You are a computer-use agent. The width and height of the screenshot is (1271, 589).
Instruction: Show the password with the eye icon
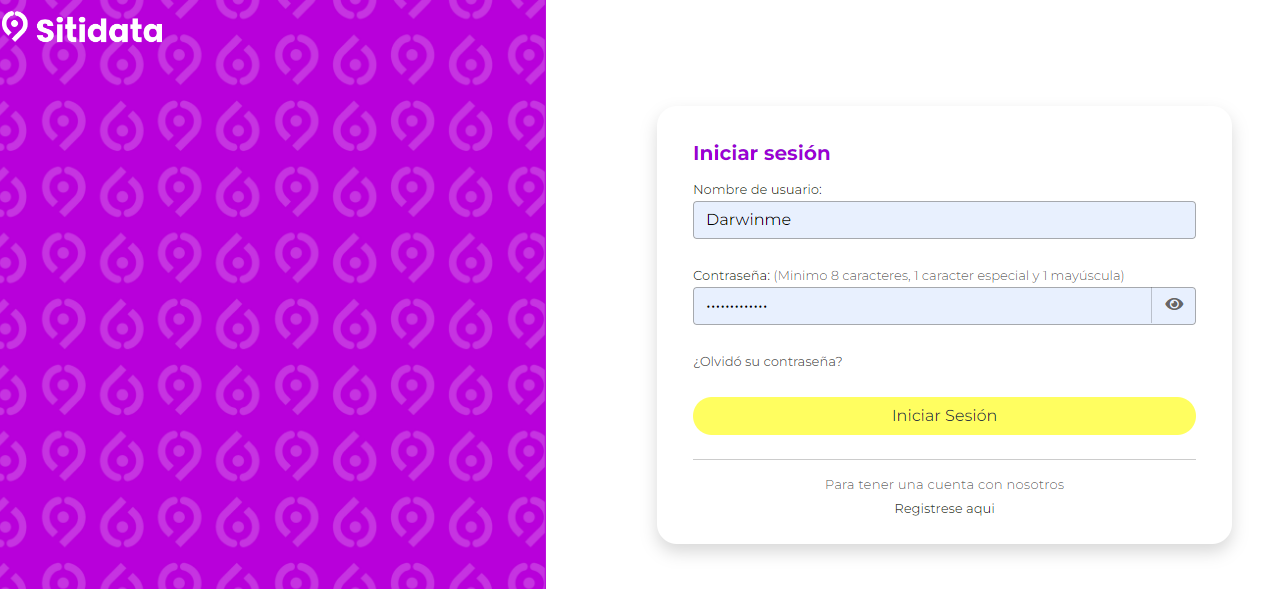click(1174, 305)
